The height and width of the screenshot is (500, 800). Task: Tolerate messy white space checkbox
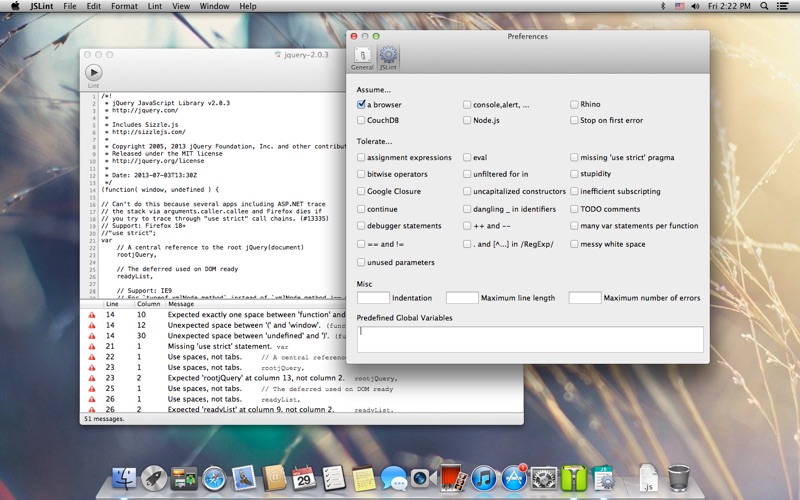pyautogui.click(x=574, y=244)
